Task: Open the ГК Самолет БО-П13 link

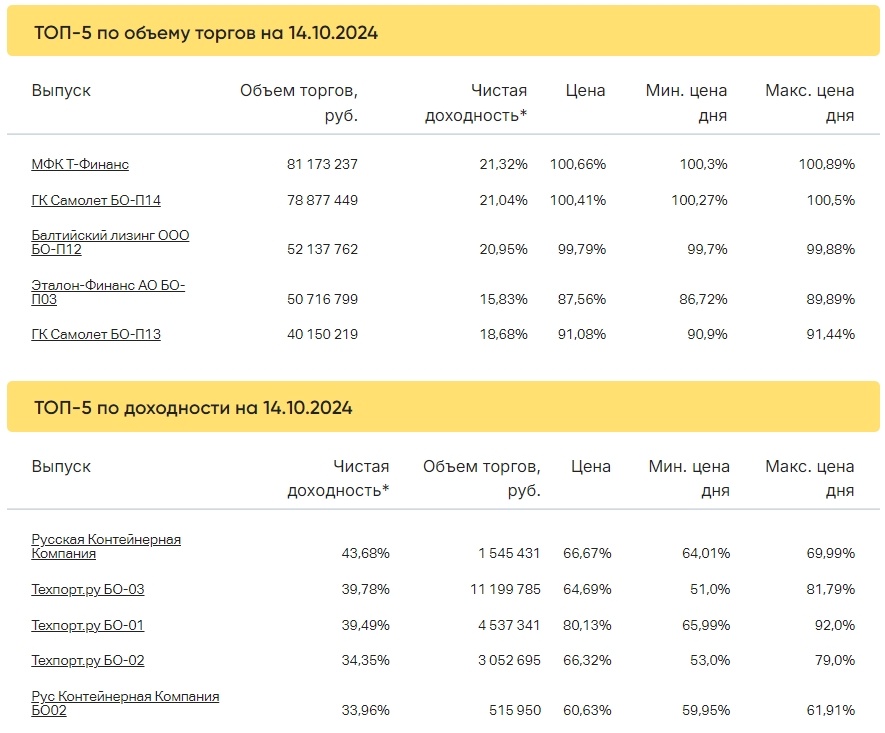Action: tap(96, 335)
